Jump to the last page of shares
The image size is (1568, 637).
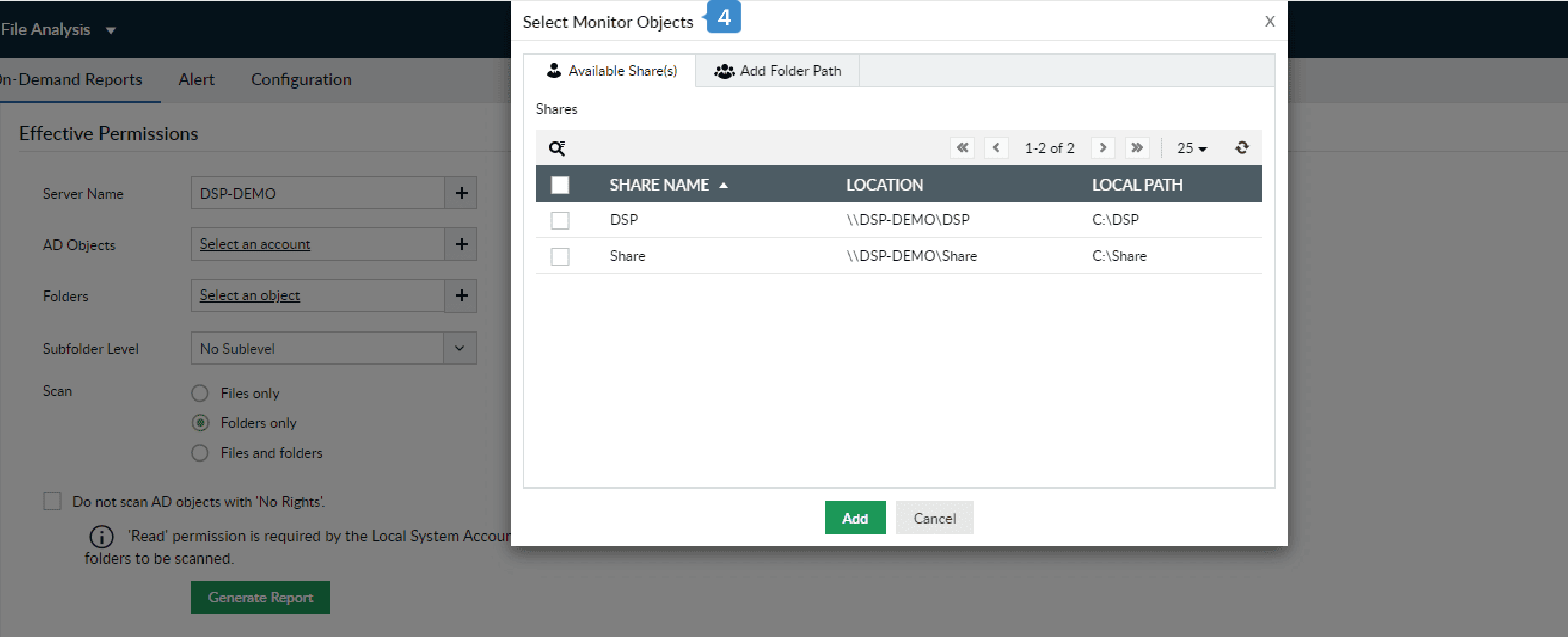point(1137,148)
